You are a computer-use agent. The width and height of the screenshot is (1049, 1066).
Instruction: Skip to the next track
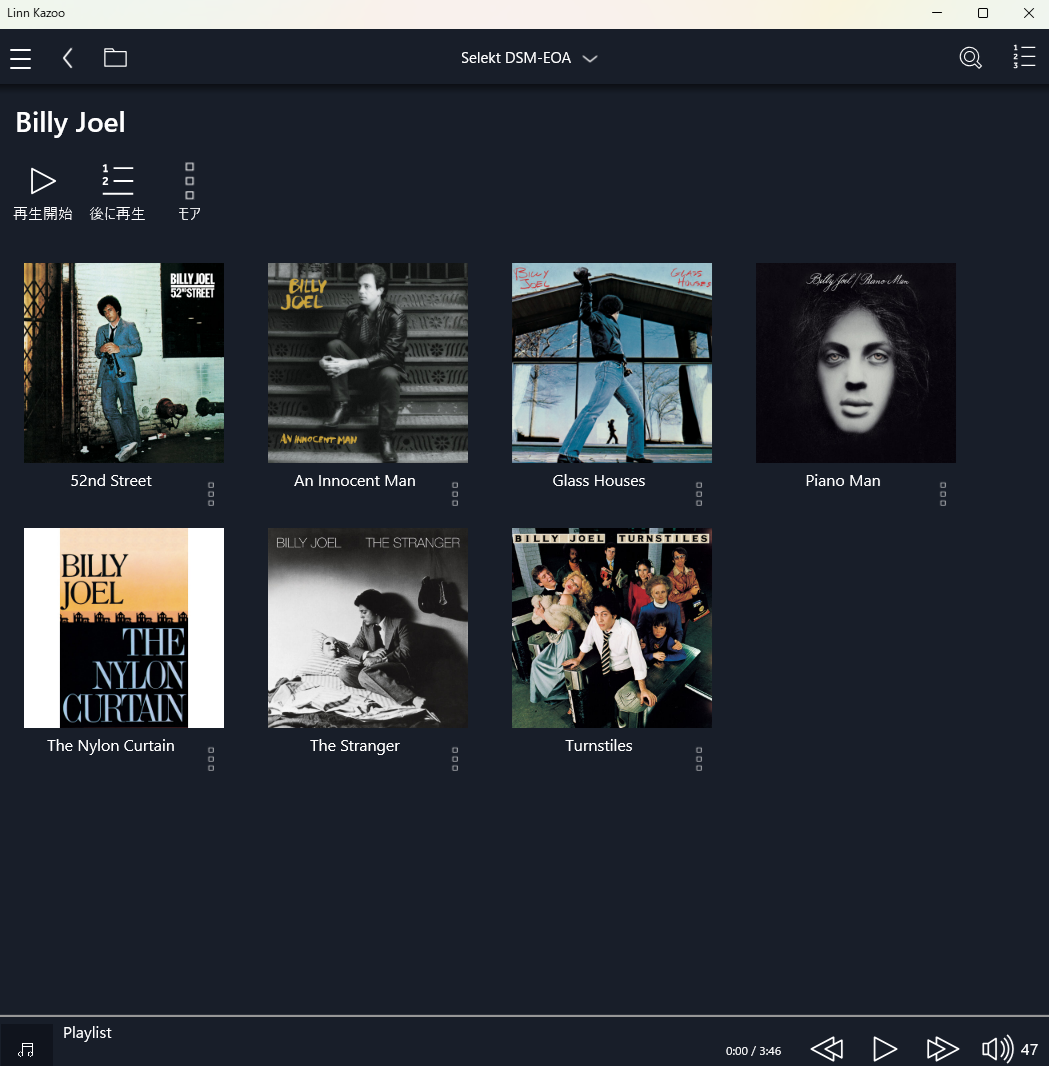pyautogui.click(x=942, y=1049)
